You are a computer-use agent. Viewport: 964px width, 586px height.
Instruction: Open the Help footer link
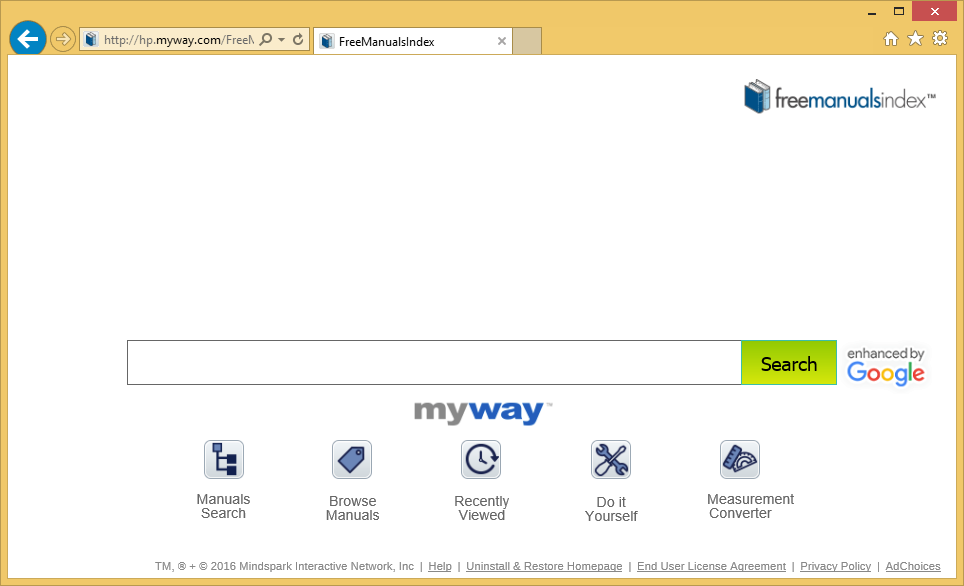pos(440,566)
